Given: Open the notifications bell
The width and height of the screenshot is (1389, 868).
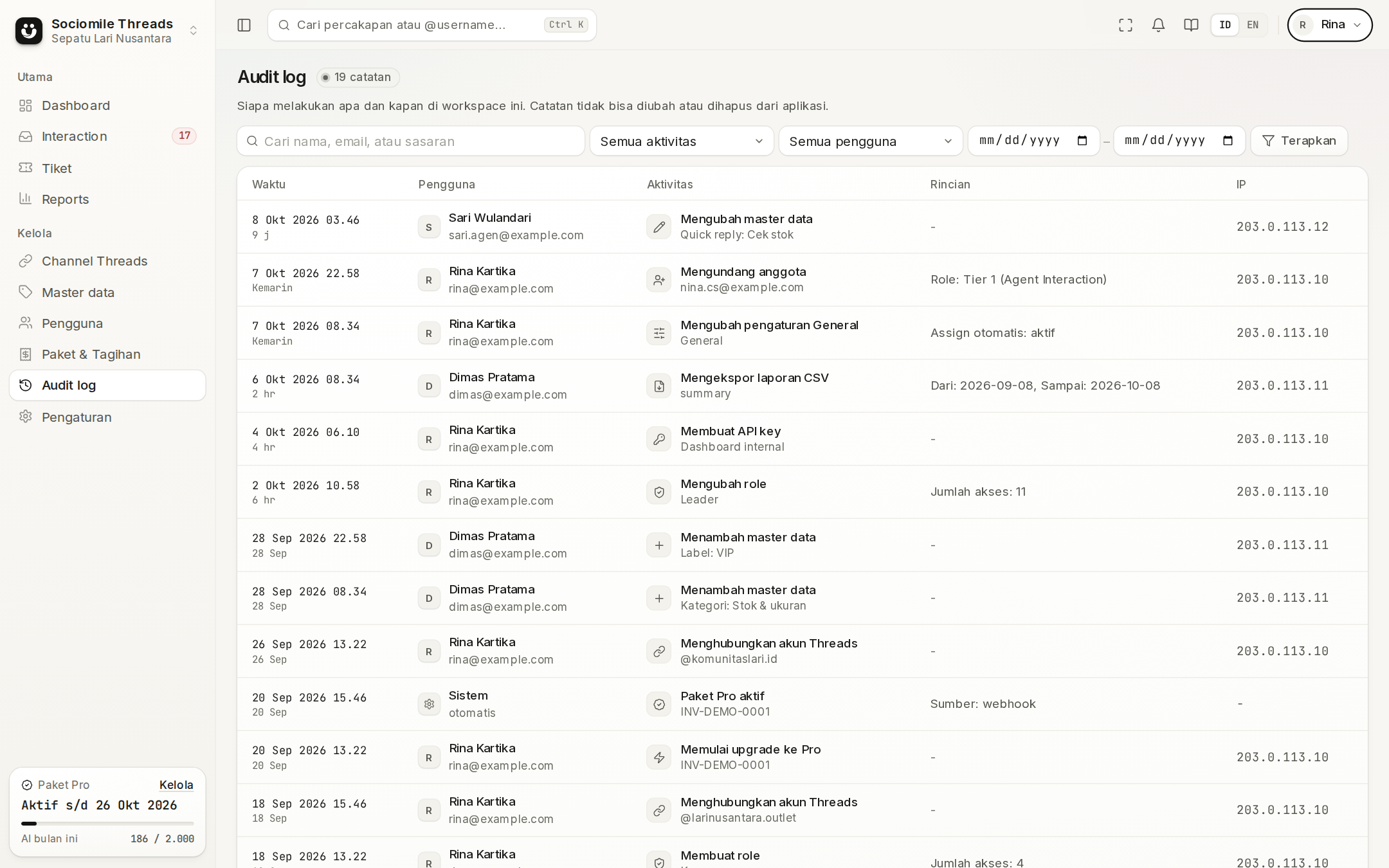Looking at the screenshot, I should (1158, 25).
